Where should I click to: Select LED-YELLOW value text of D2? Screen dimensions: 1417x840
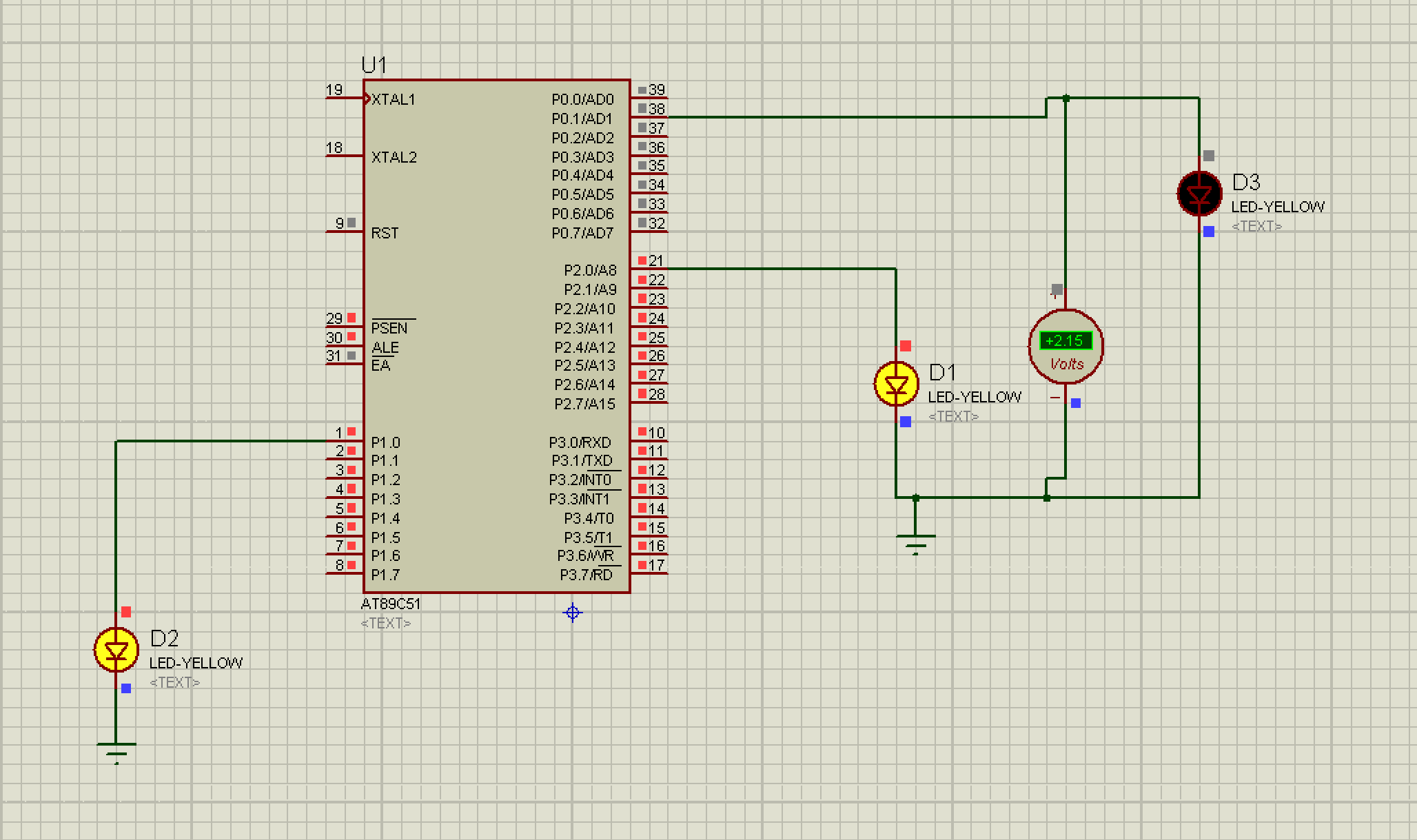click(196, 663)
